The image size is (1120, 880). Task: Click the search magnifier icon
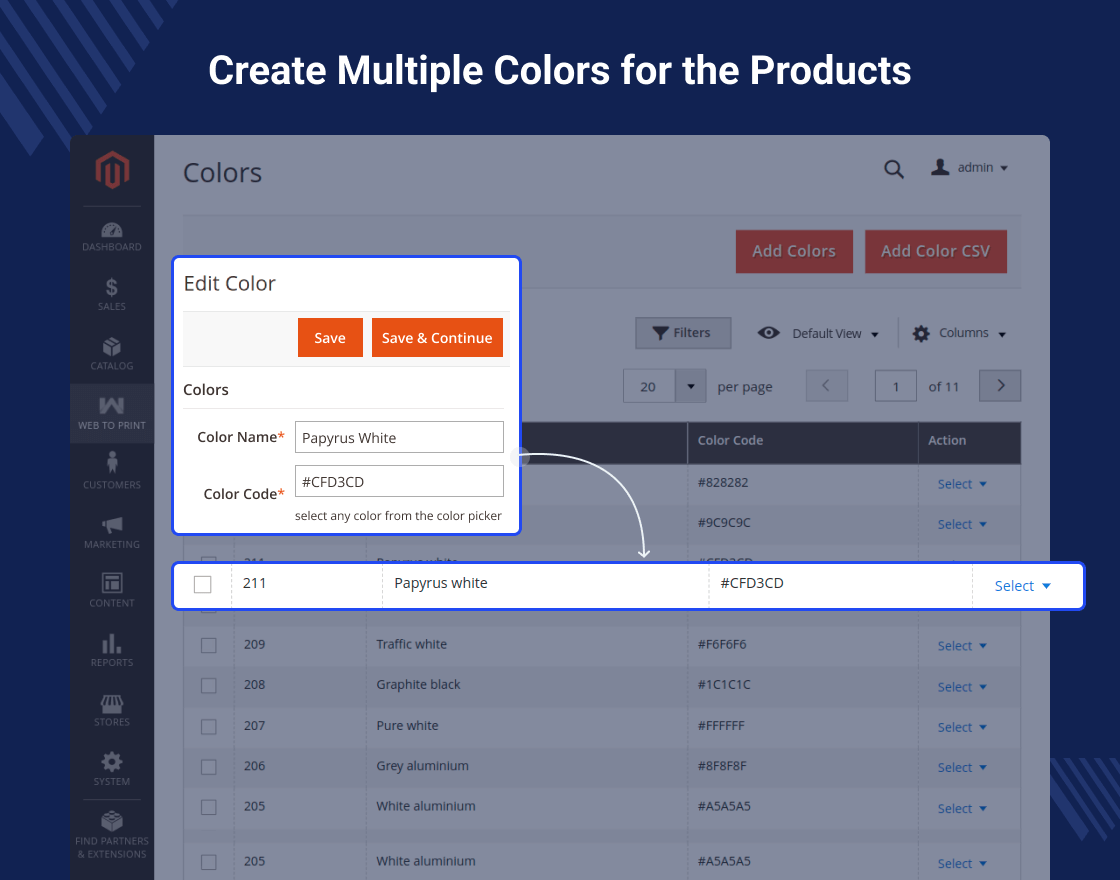point(894,169)
